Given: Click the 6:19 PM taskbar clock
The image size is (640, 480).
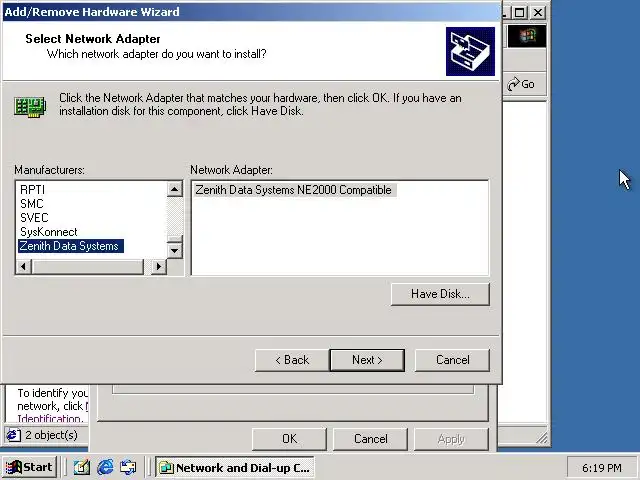Looking at the screenshot, I should click(x=602, y=468).
